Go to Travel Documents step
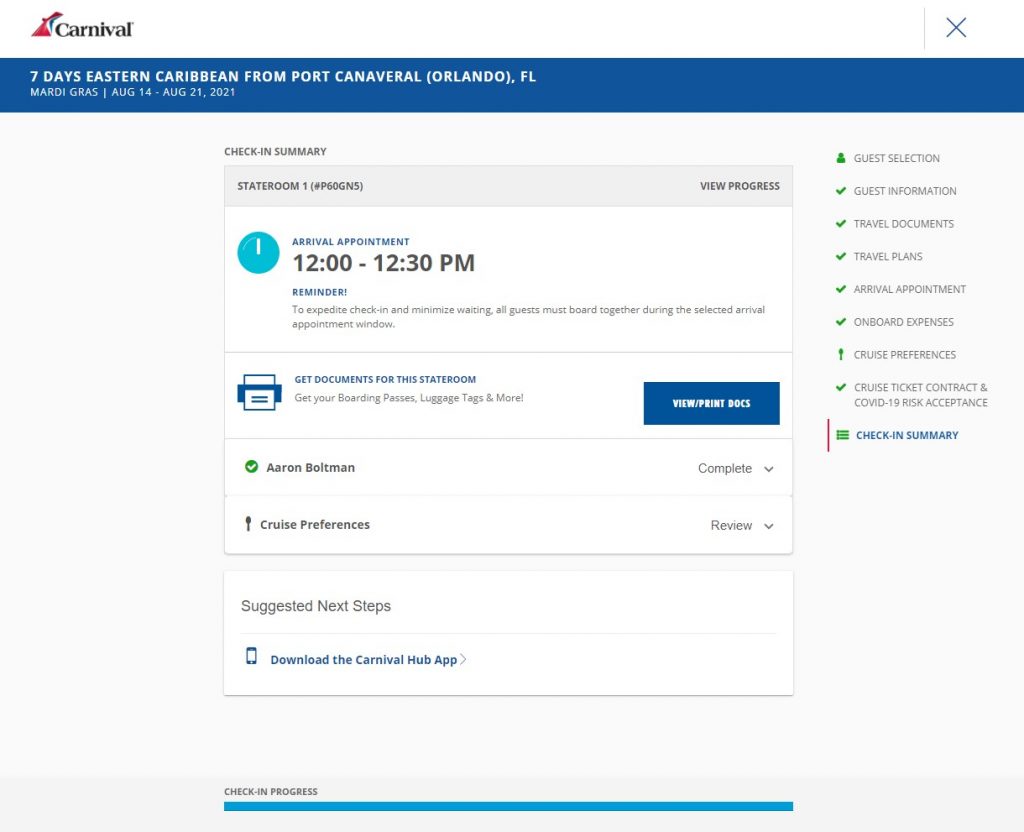Screen dimensions: 1024x832 coord(903,224)
